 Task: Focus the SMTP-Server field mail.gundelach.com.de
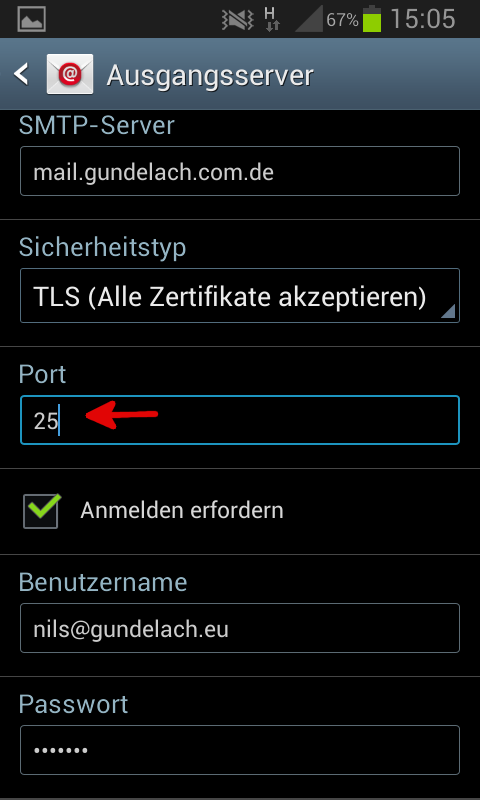(x=240, y=171)
